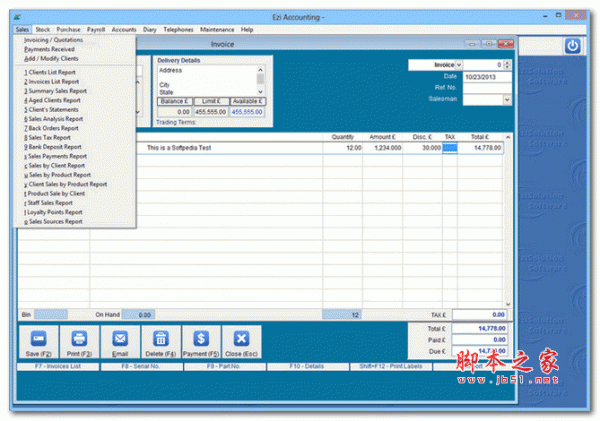Open Sales by Client Report
Viewport: 600px width, 421px height.
[x=54, y=166]
